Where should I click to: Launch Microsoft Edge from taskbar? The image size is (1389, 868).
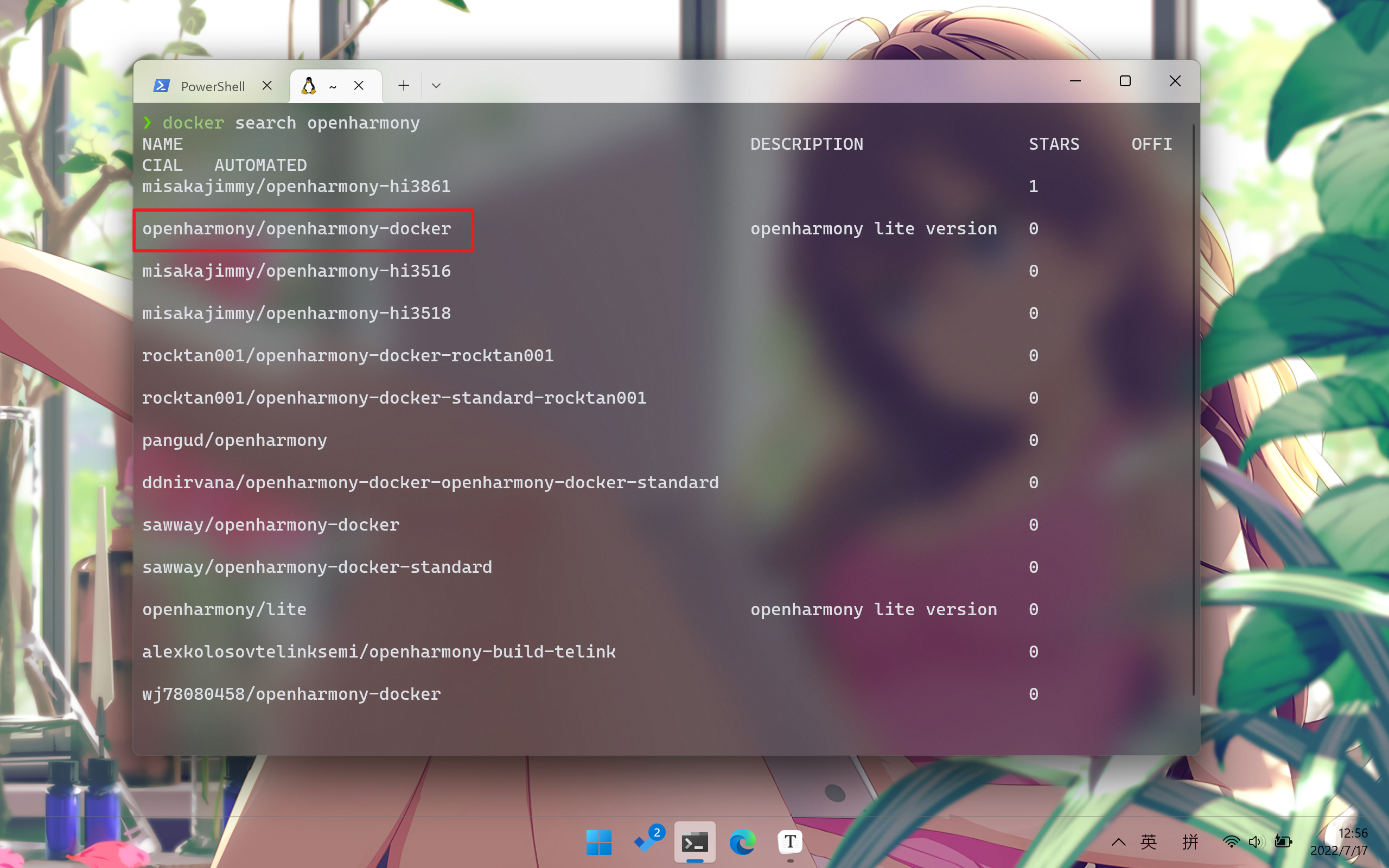coord(743,842)
